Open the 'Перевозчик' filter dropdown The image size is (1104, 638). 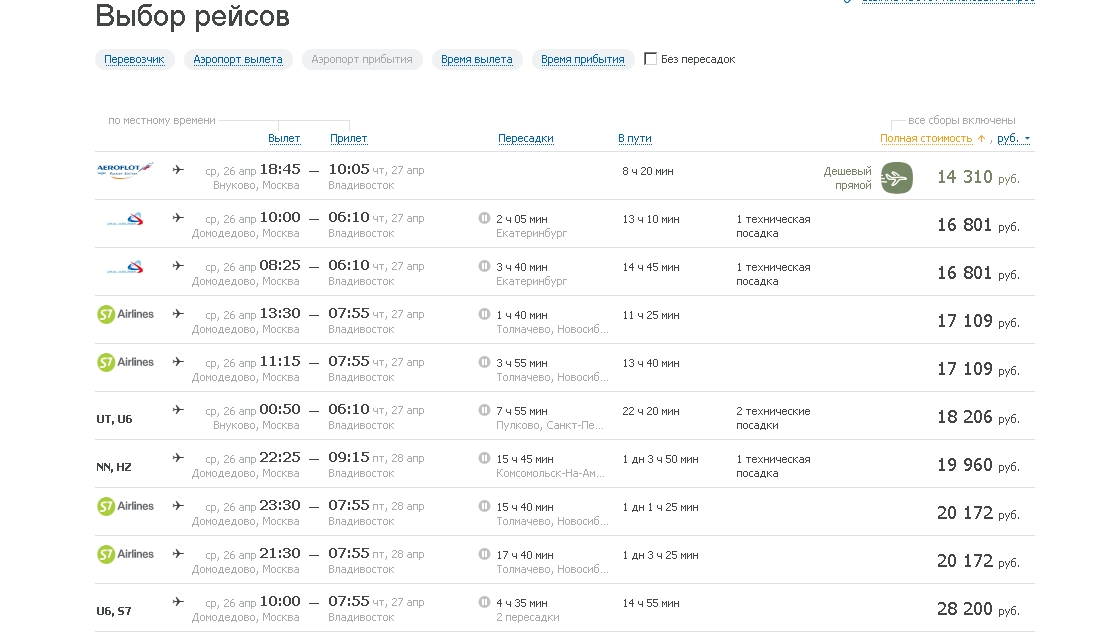coord(134,60)
